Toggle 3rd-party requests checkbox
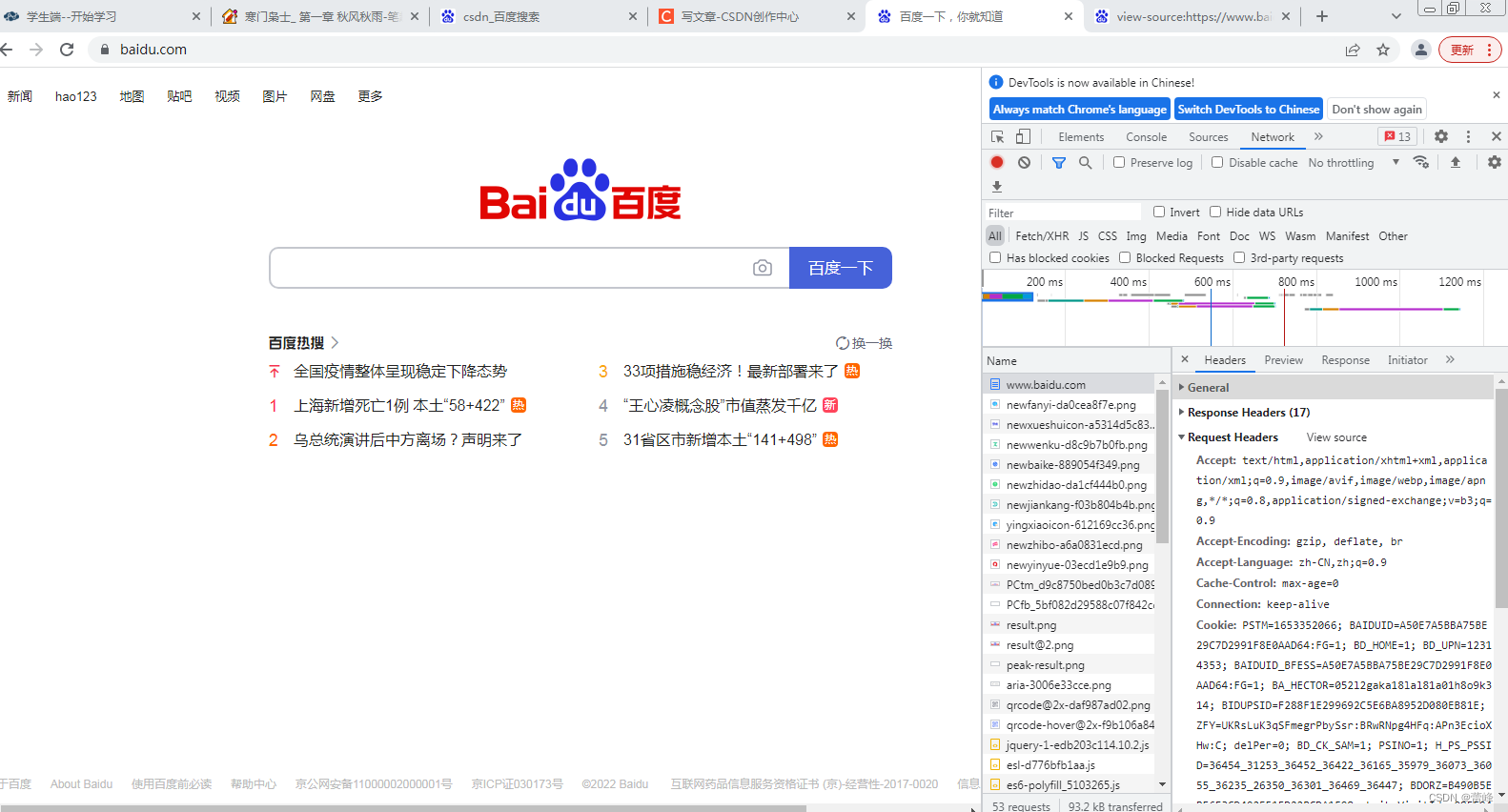Image resolution: width=1508 pixels, height=812 pixels. pos(1239,257)
